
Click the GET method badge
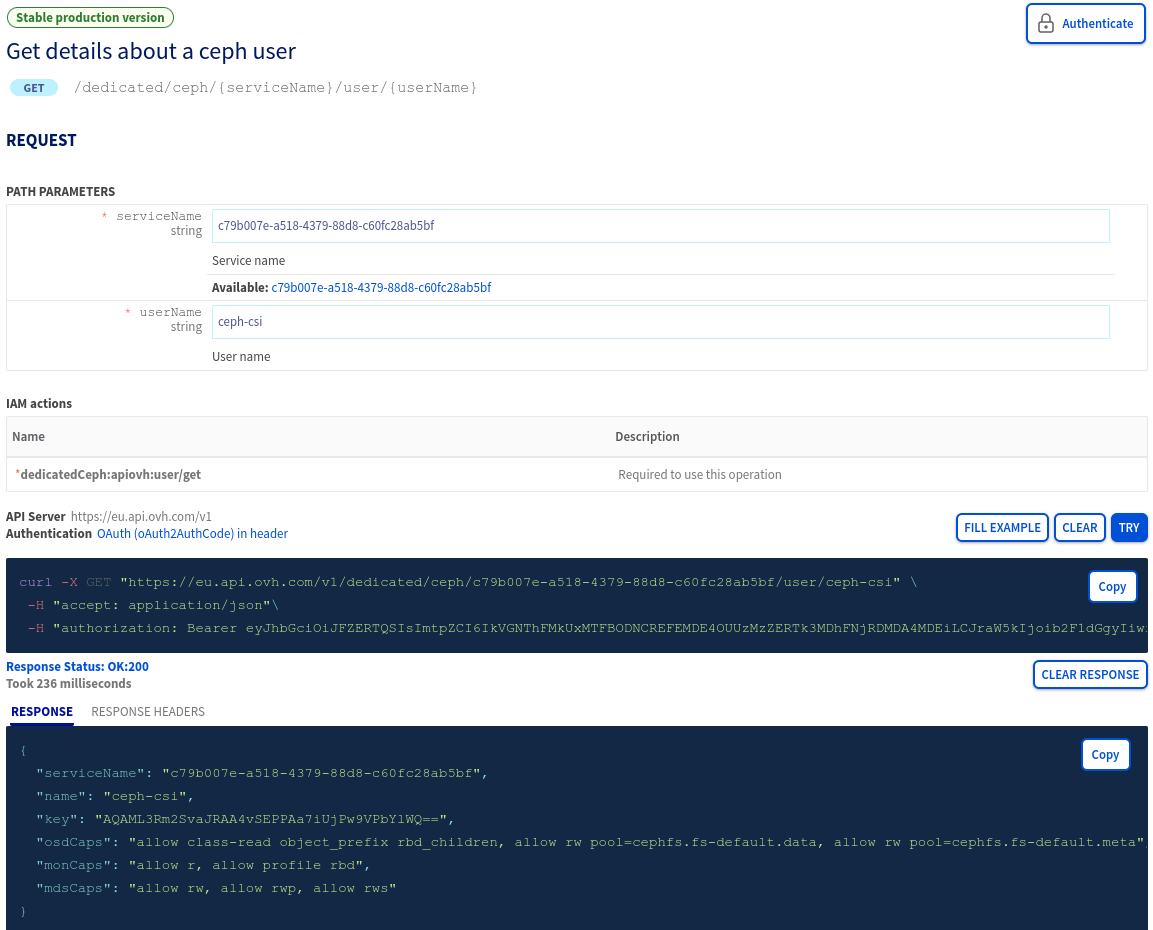33,88
